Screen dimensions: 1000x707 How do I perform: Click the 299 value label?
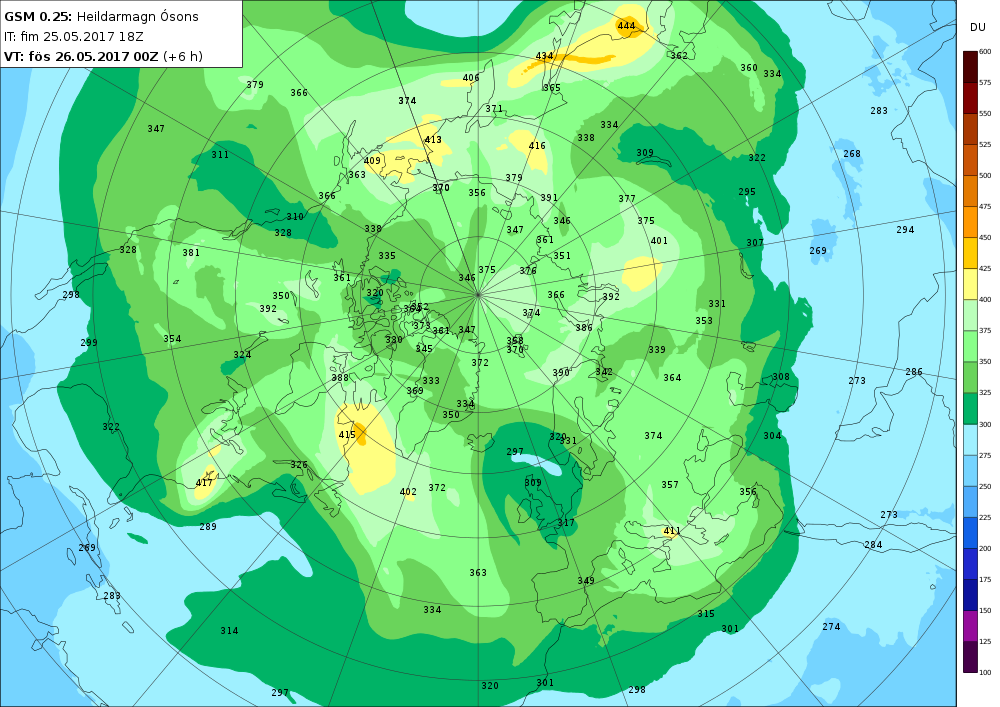[89, 343]
